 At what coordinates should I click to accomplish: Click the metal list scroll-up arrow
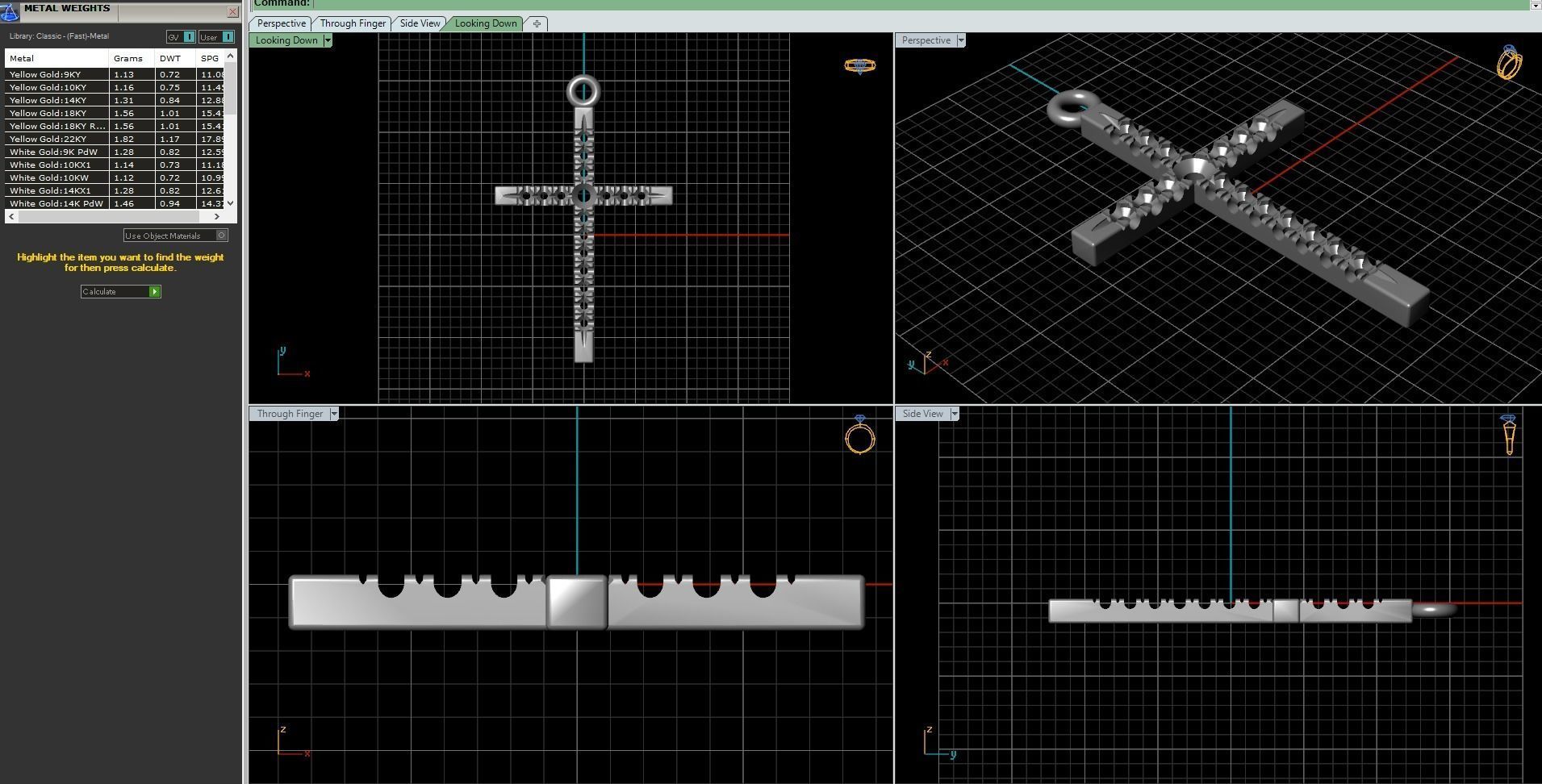pyautogui.click(x=231, y=56)
